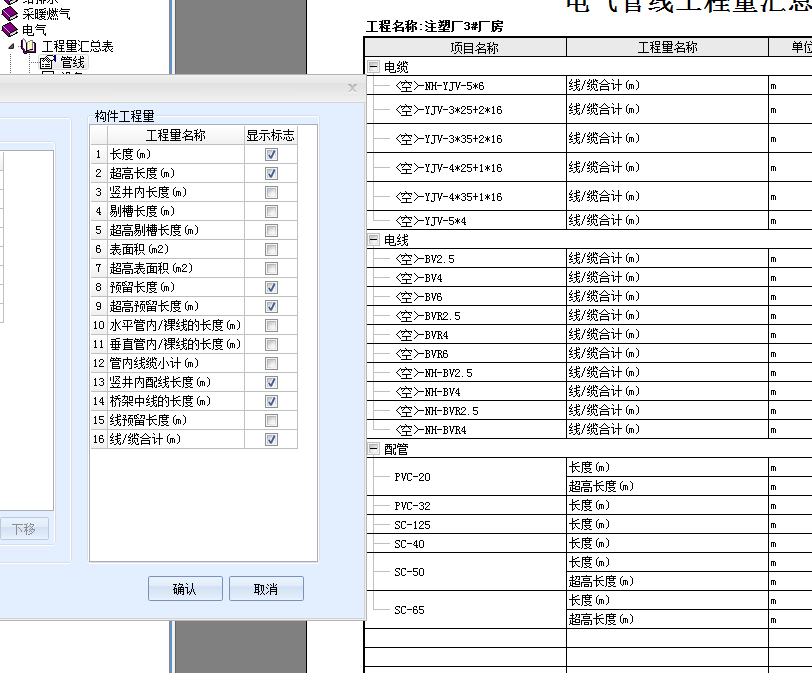Select row 〈空〉-YJV-3*35+2*16
Screen dimensions: 812x673
tap(448, 139)
